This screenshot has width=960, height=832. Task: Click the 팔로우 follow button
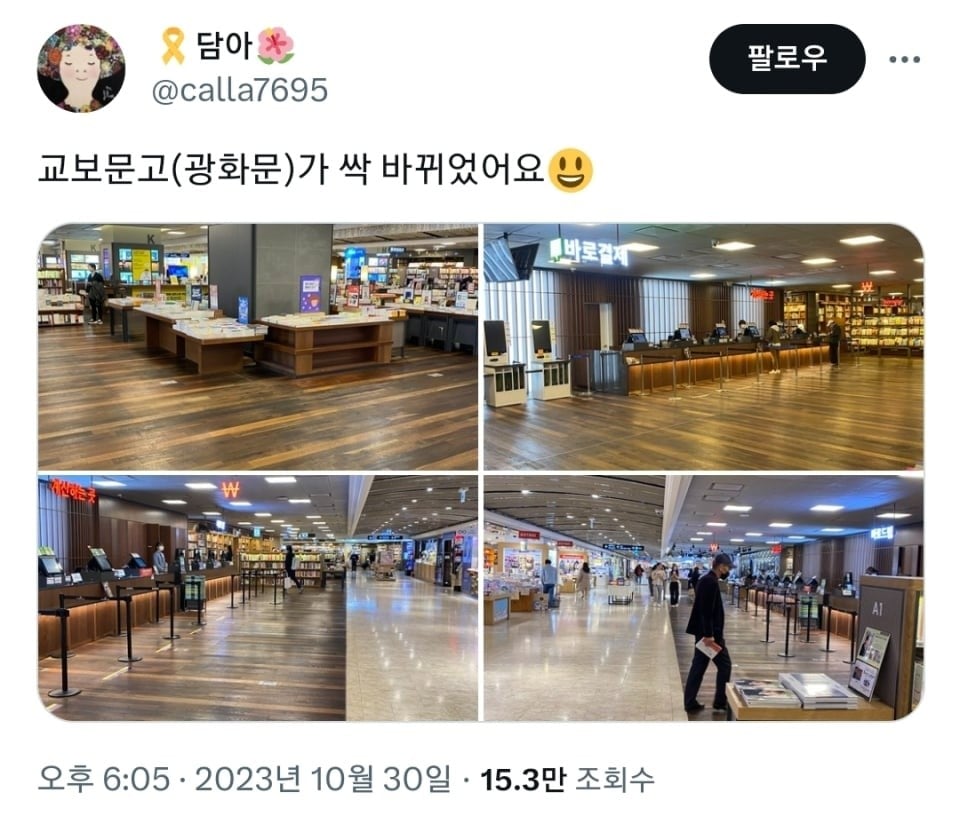(x=787, y=59)
